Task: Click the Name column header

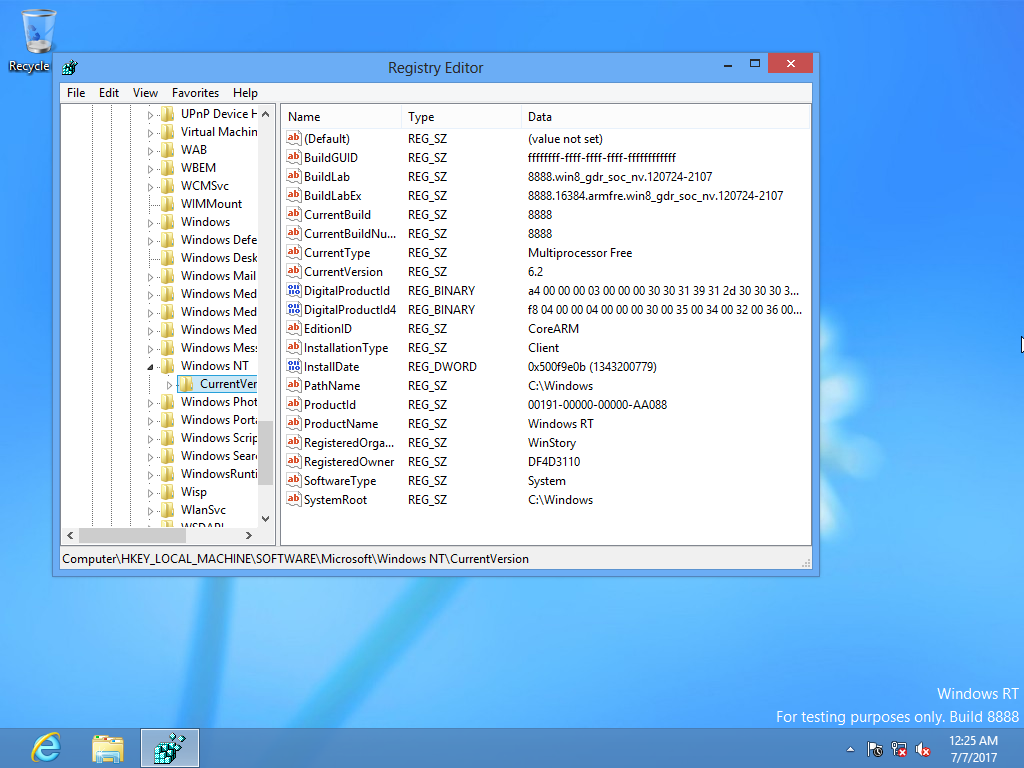Action: [x=304, y=117]
